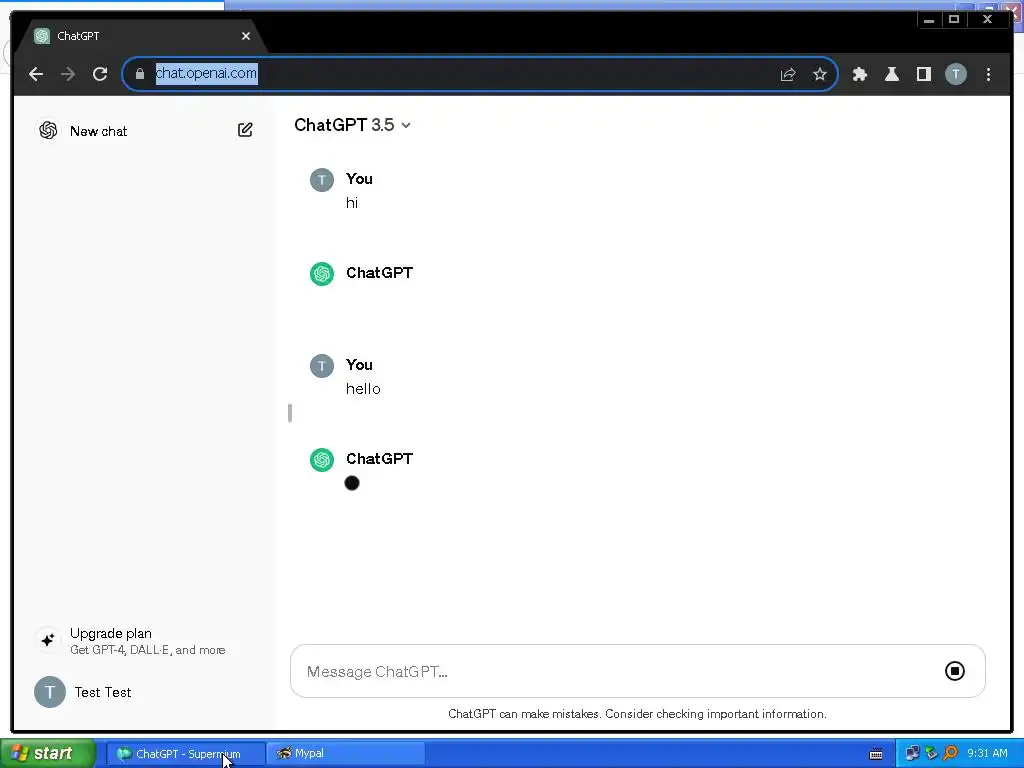This screenshot has height=768, width=1024.
Task: Switch to Mypal taskbar item
Action: click(x=346, y=754)
